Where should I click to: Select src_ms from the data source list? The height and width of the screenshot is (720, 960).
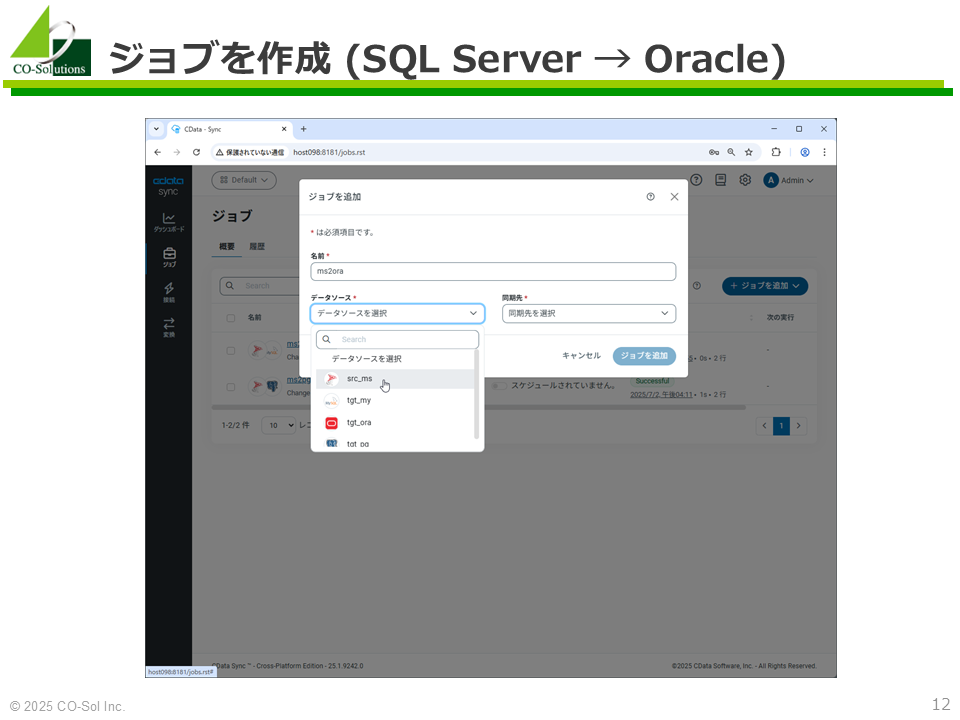[x=396, y=379]
